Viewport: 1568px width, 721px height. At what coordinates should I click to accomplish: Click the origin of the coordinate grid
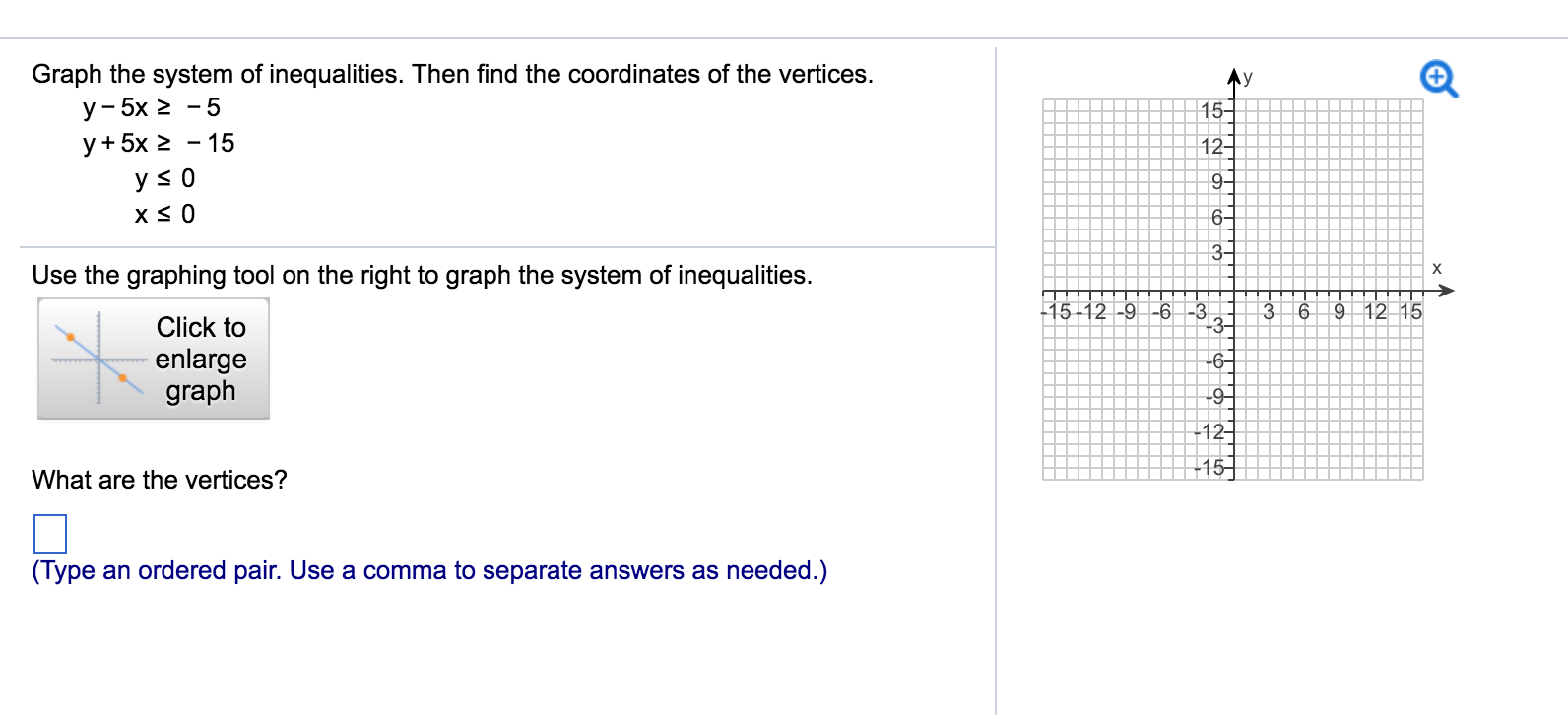point(1234,293)
